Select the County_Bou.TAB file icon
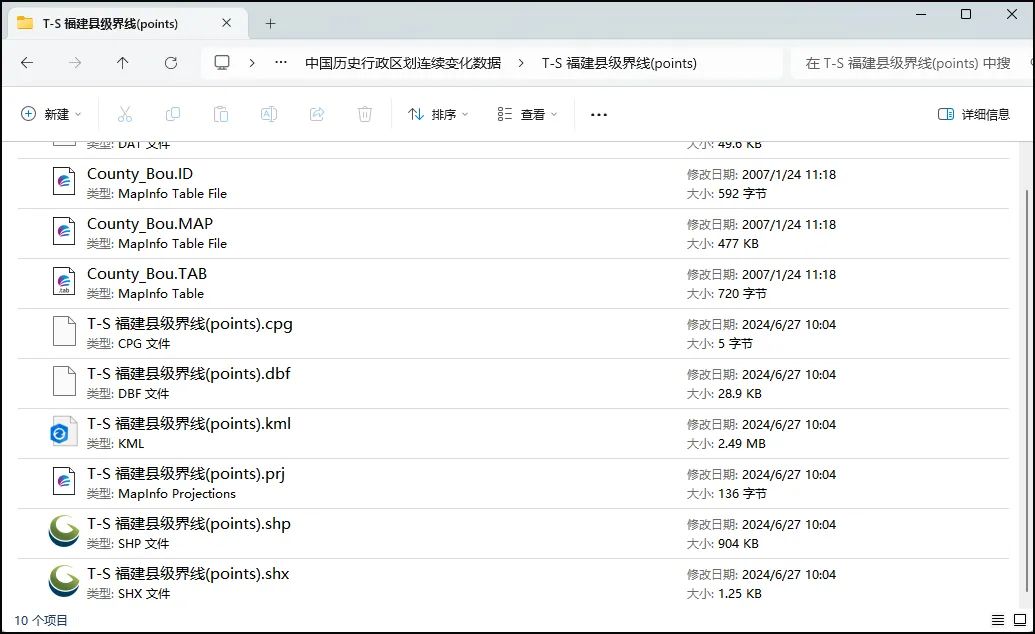1035x634 pixels. (64, 281)
